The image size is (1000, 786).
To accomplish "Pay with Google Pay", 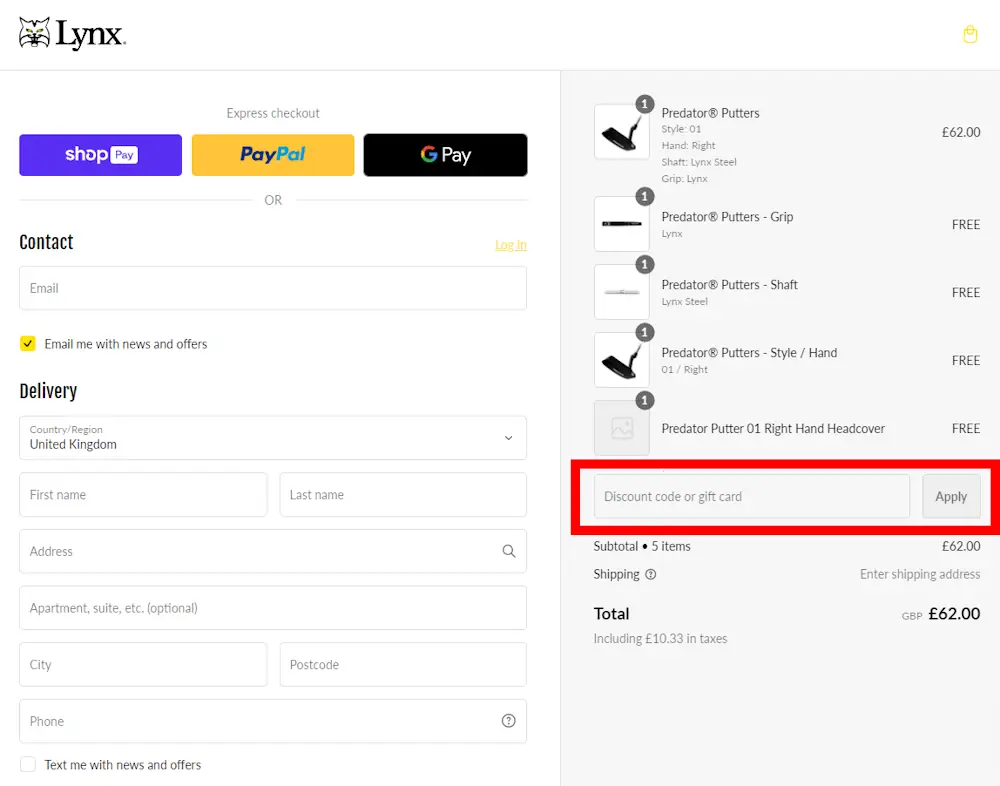I will coord(445,155).
